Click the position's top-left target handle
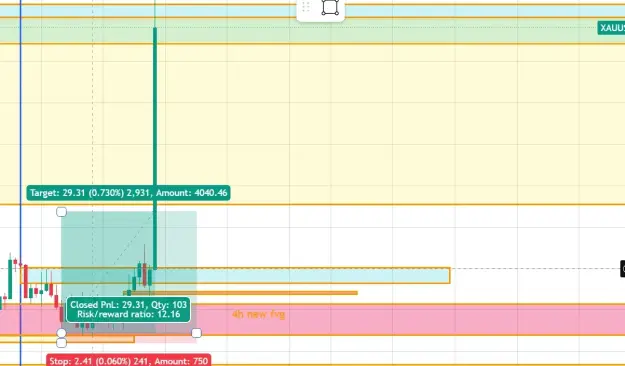 coord(61,212)
